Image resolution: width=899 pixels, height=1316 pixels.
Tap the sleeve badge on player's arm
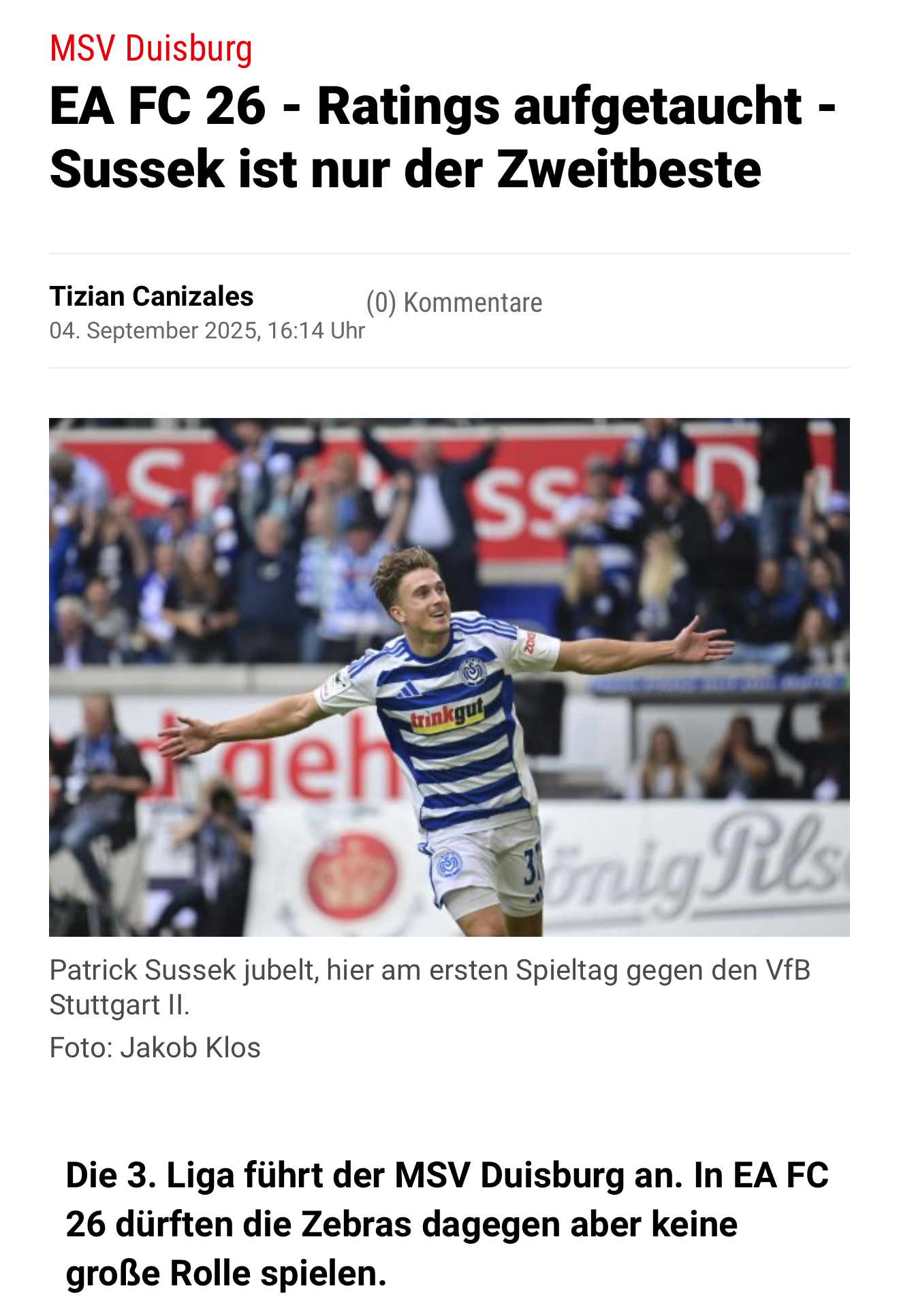(x=335, y=681)
